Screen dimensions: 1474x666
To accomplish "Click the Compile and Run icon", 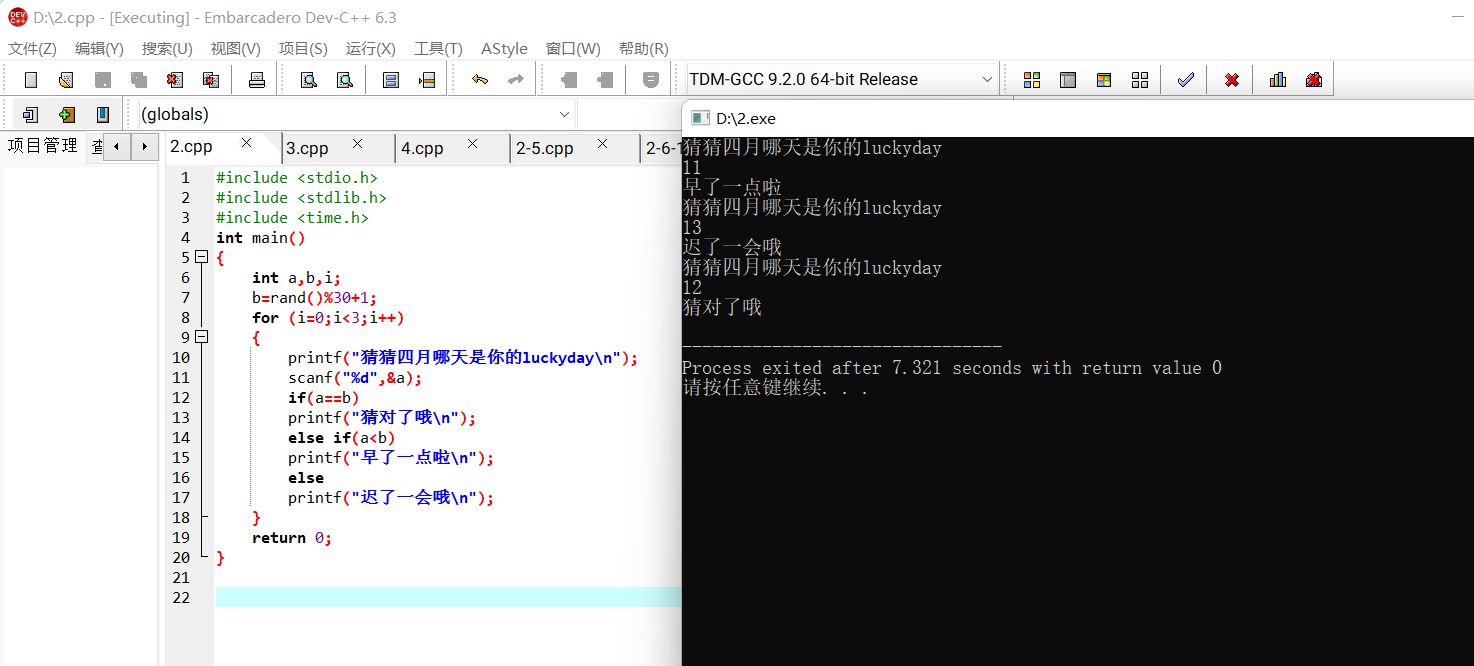I will 1104,80.
